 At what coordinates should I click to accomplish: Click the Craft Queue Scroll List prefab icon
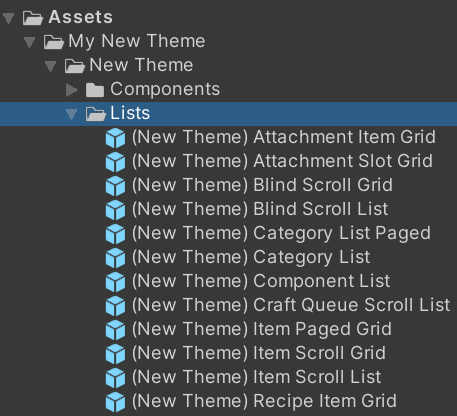115,306
